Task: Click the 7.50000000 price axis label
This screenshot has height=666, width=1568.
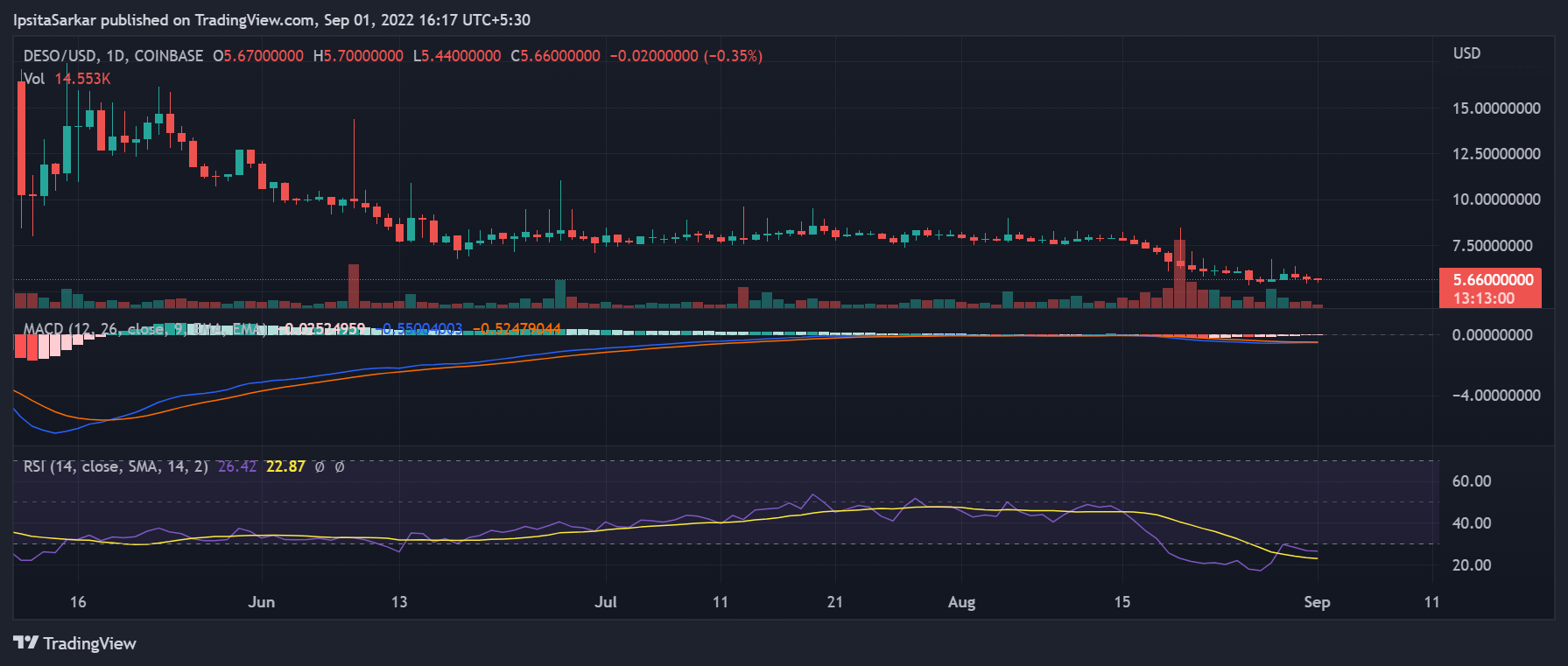Action: [x=1493, y=246]
